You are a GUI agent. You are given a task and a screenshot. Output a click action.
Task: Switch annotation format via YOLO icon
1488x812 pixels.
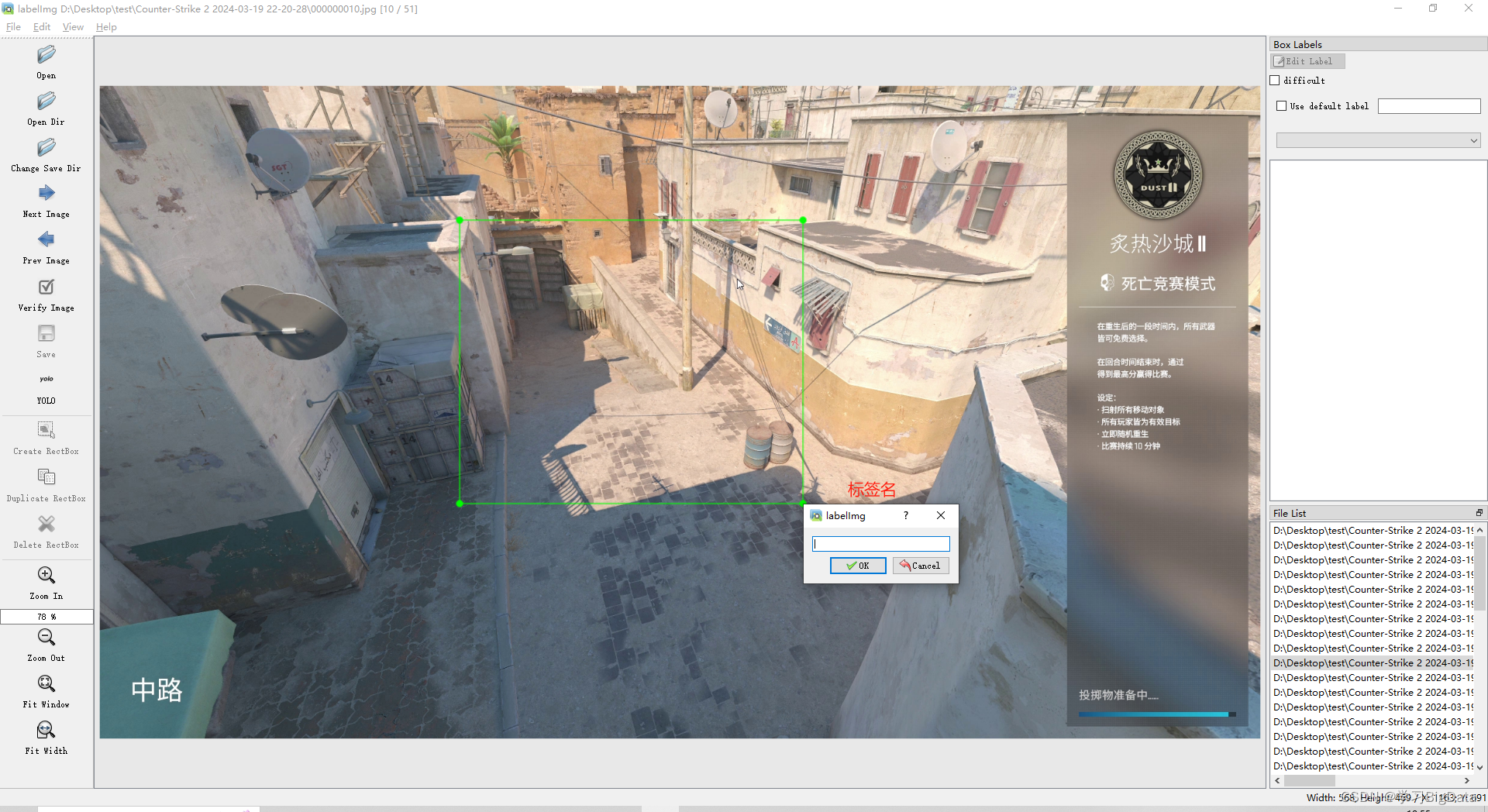pyautogui.click(x=46, y=380)
